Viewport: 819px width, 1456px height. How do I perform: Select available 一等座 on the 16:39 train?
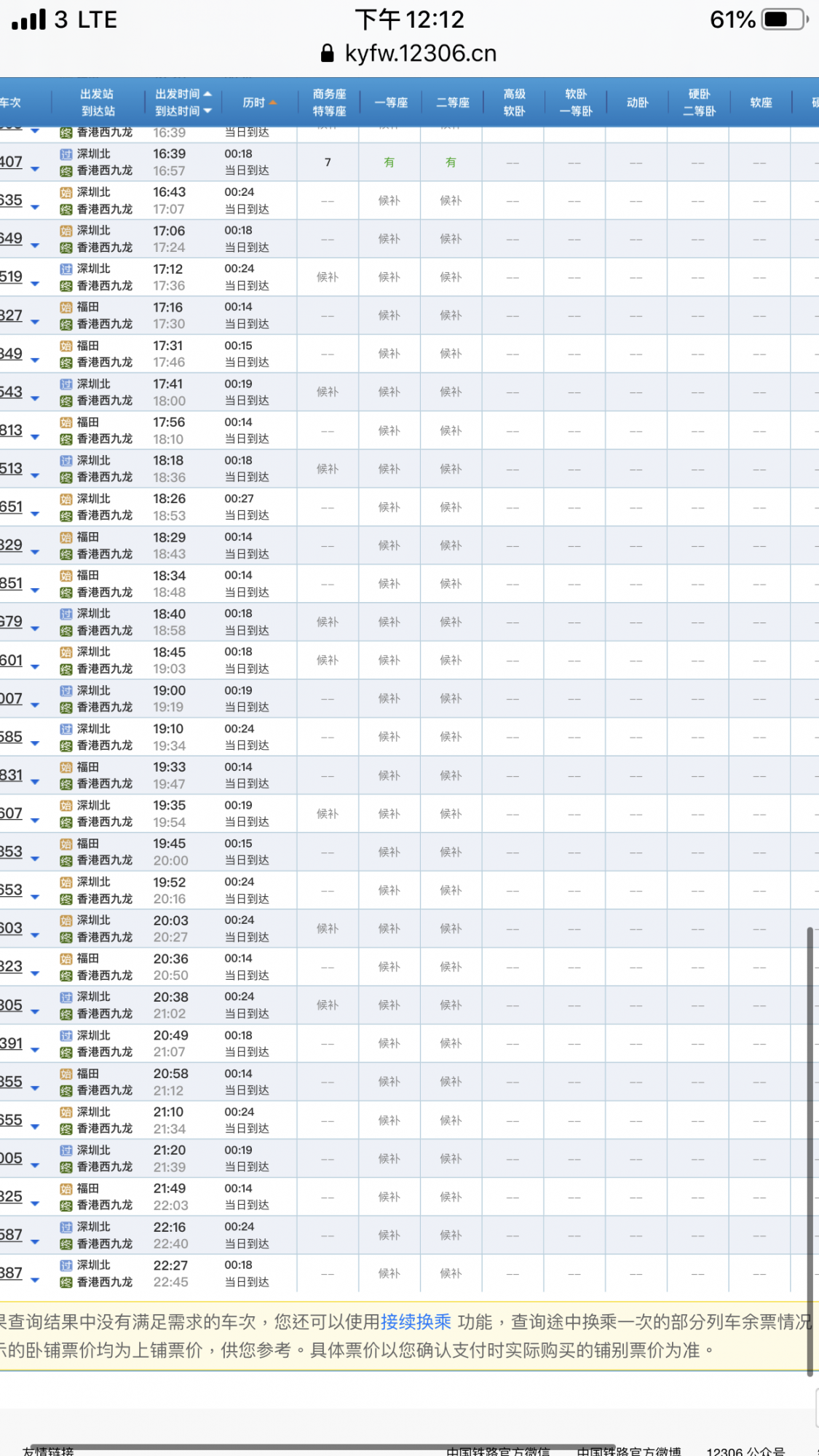(389, 162)
